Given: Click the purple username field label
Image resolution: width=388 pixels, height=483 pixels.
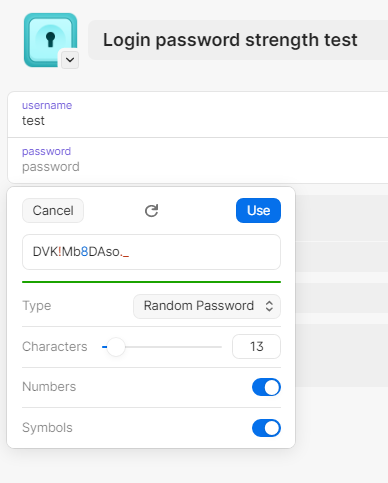Looking at the screenshot, I should 47,105.
